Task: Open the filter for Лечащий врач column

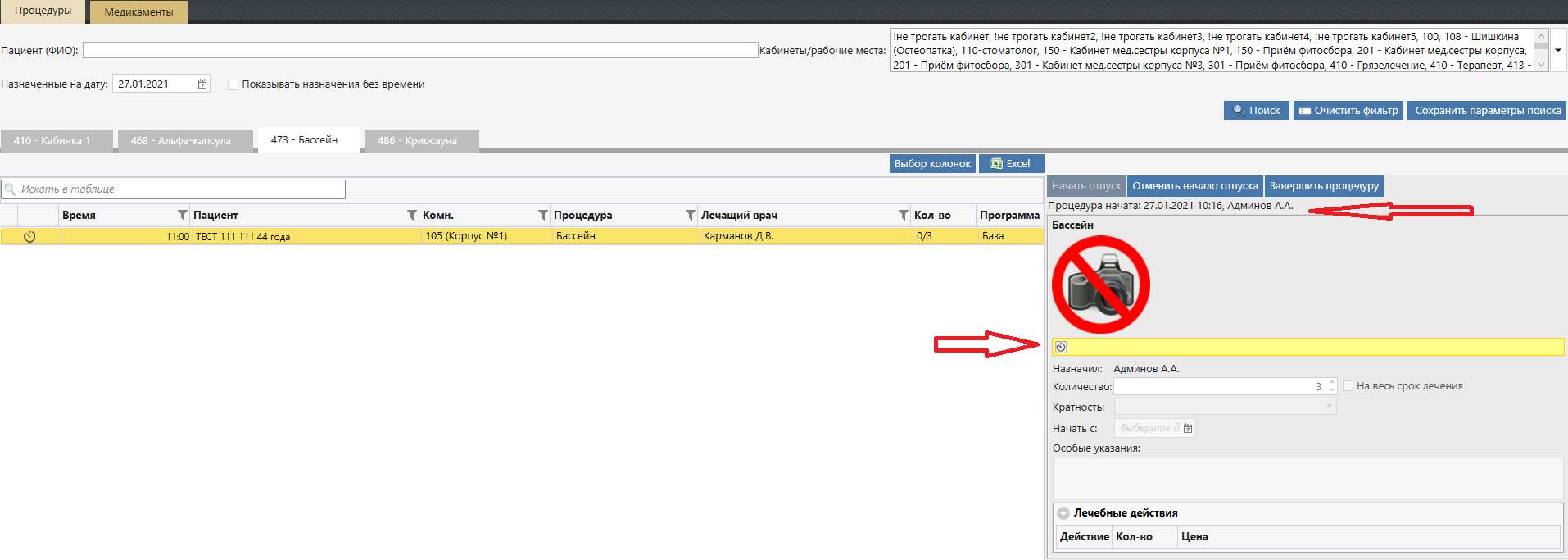Action: (903, 215)
